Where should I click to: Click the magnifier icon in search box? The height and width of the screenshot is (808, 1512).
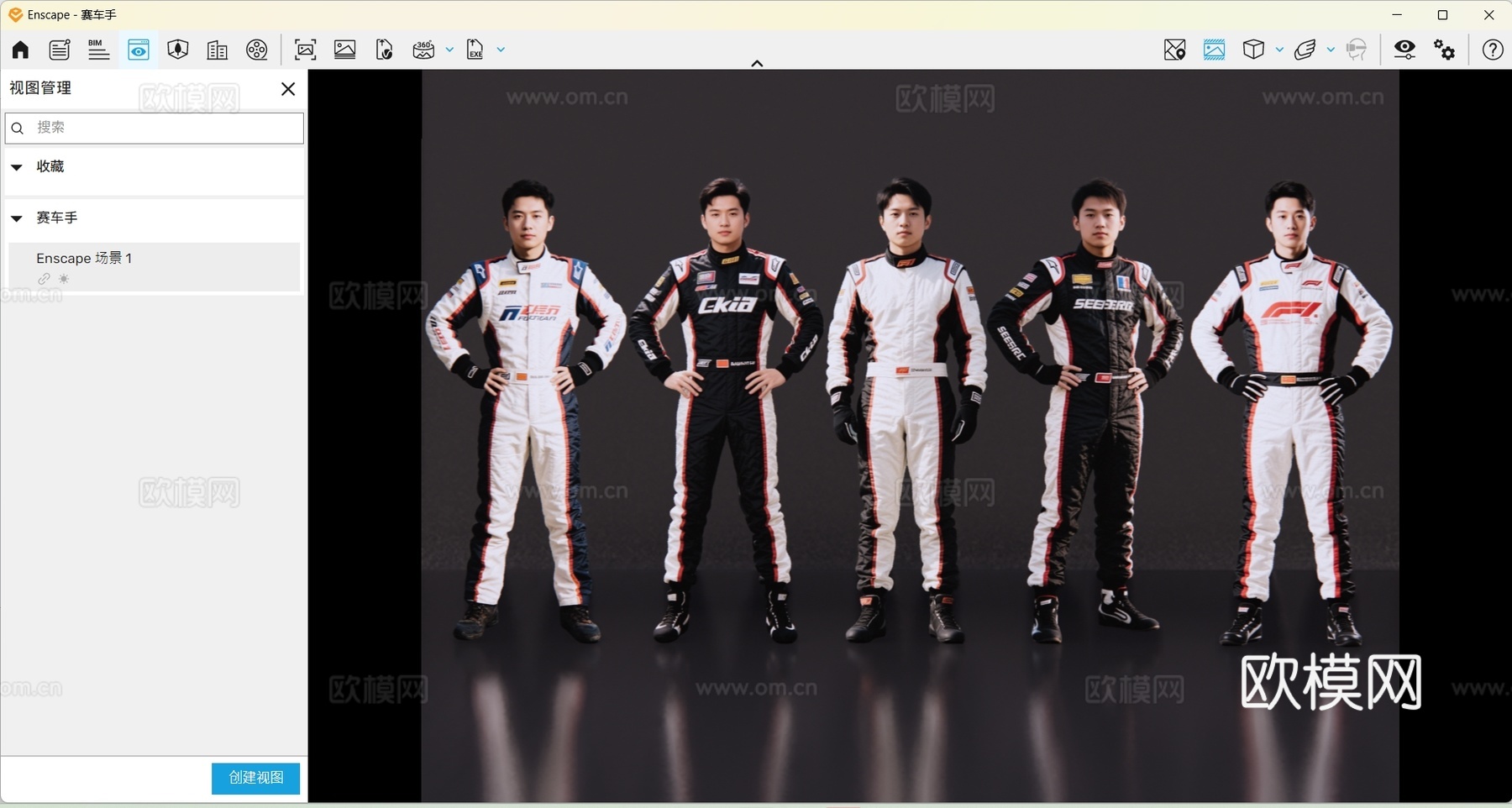(18, 128)
